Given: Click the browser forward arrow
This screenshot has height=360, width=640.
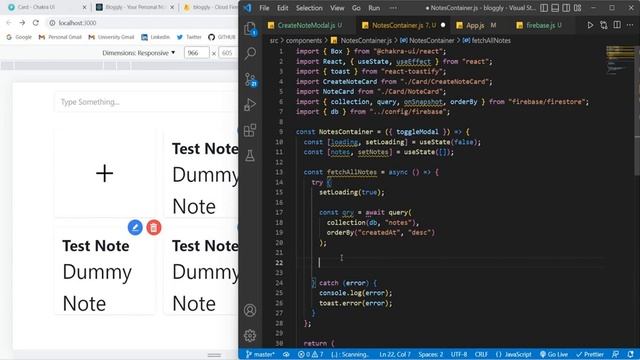Looking at the screenshot, I should coord(22,23).
